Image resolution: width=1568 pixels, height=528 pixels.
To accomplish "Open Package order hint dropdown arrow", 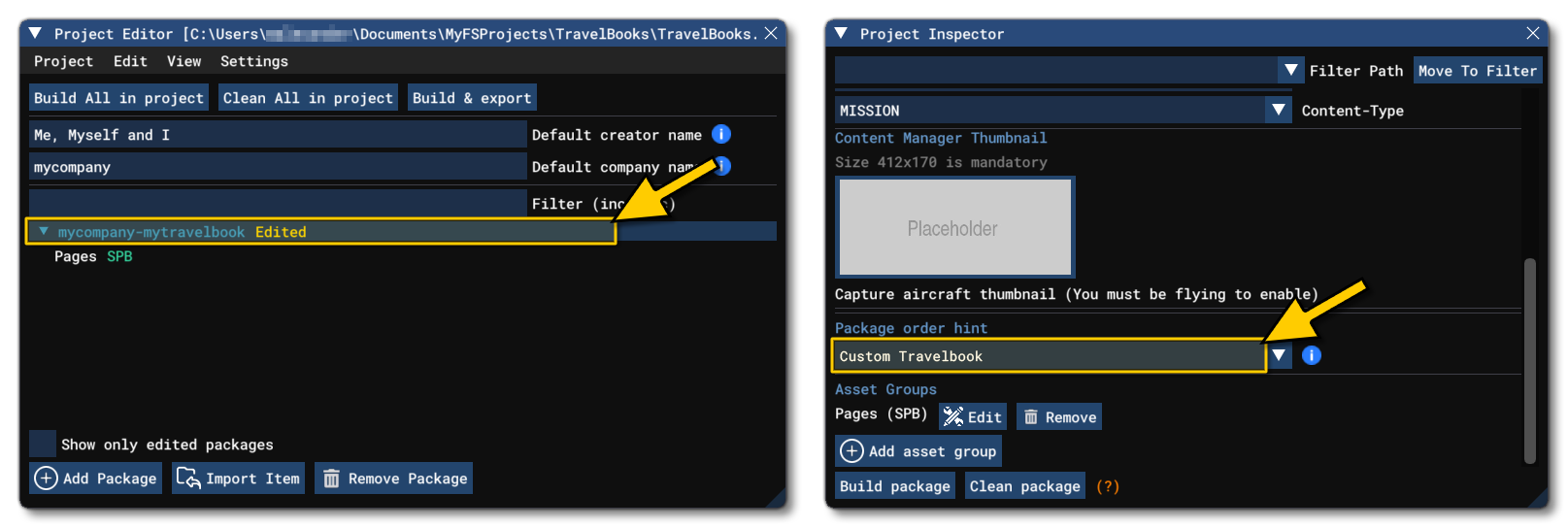I will [1279, 355].
